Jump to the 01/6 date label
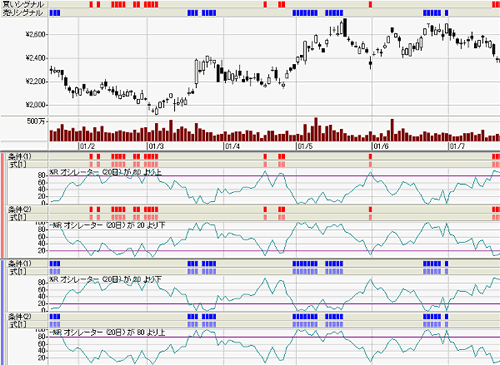Image resolution: width=500 pixels, height=365 pixels. pyautogui.click(x=381, y=146)
